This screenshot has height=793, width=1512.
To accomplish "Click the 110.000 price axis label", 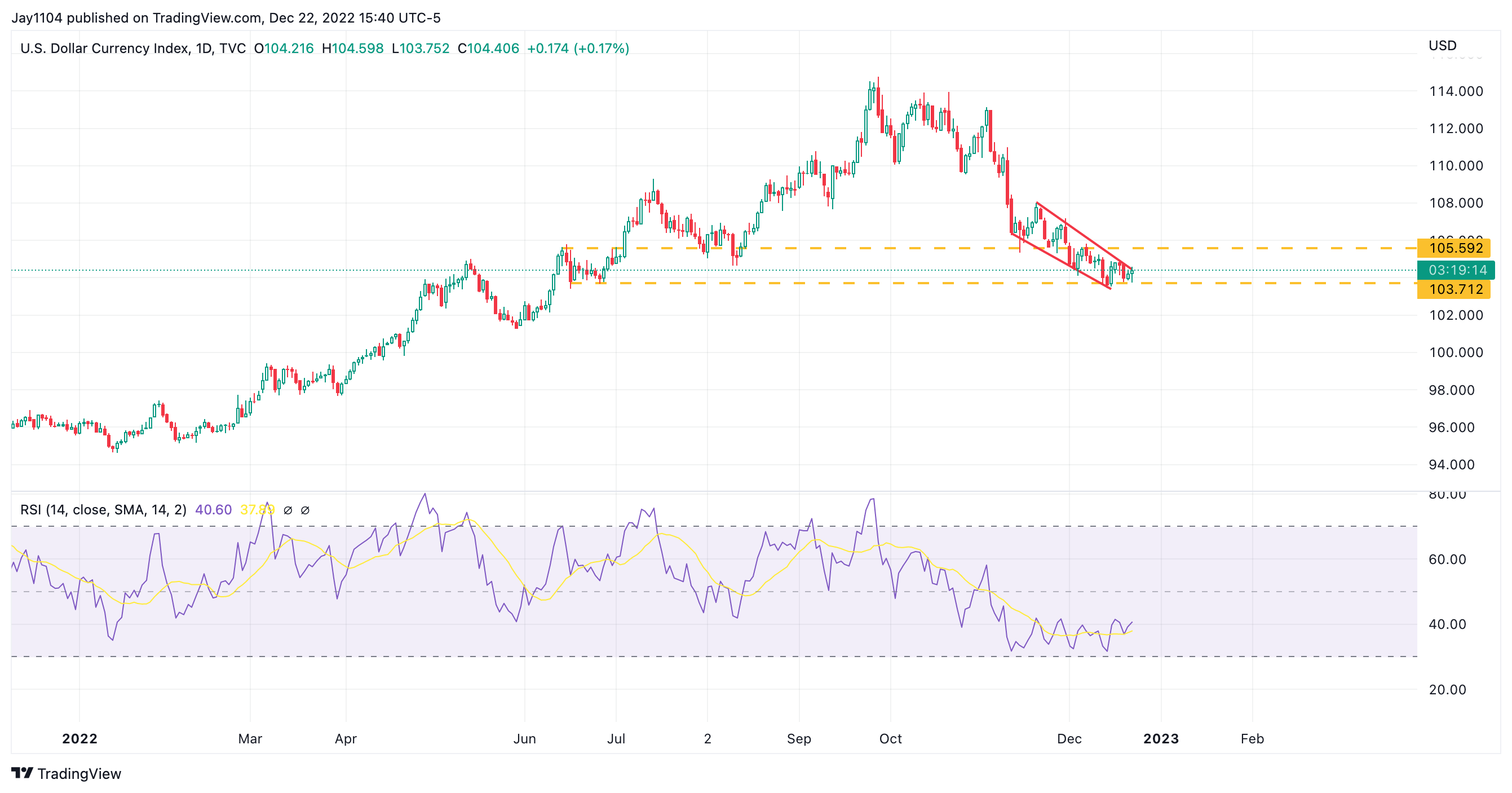I will pos(1456,166).
